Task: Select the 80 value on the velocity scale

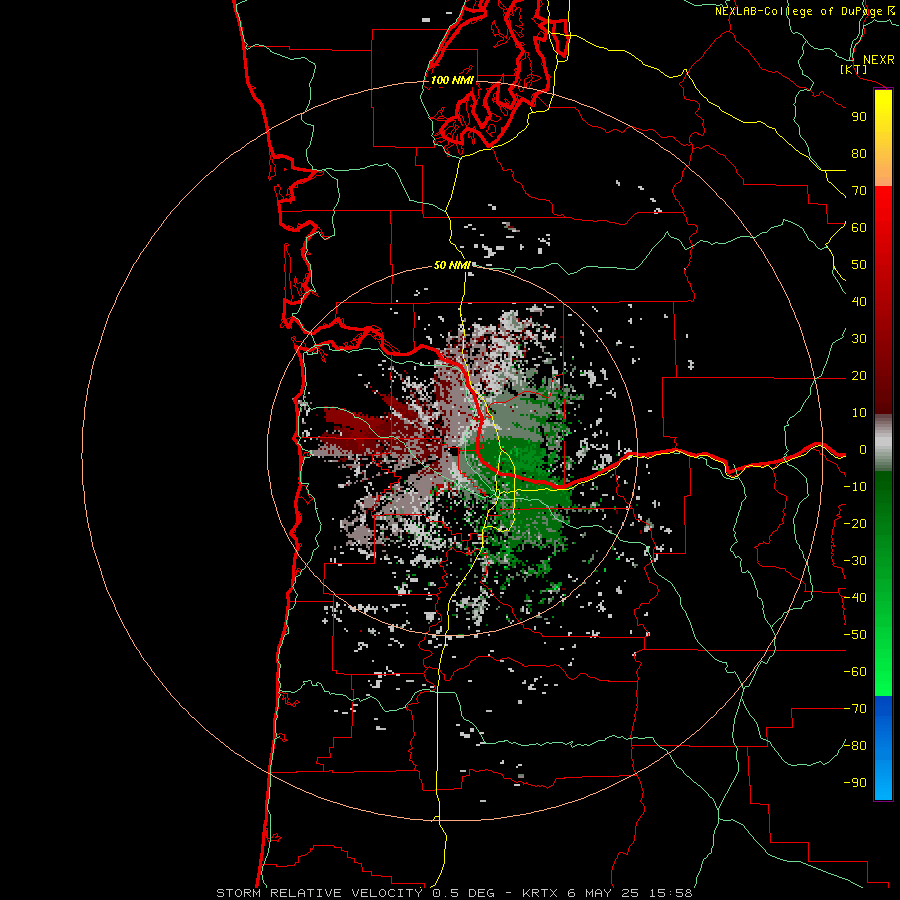Action: (x=859, y=154)
